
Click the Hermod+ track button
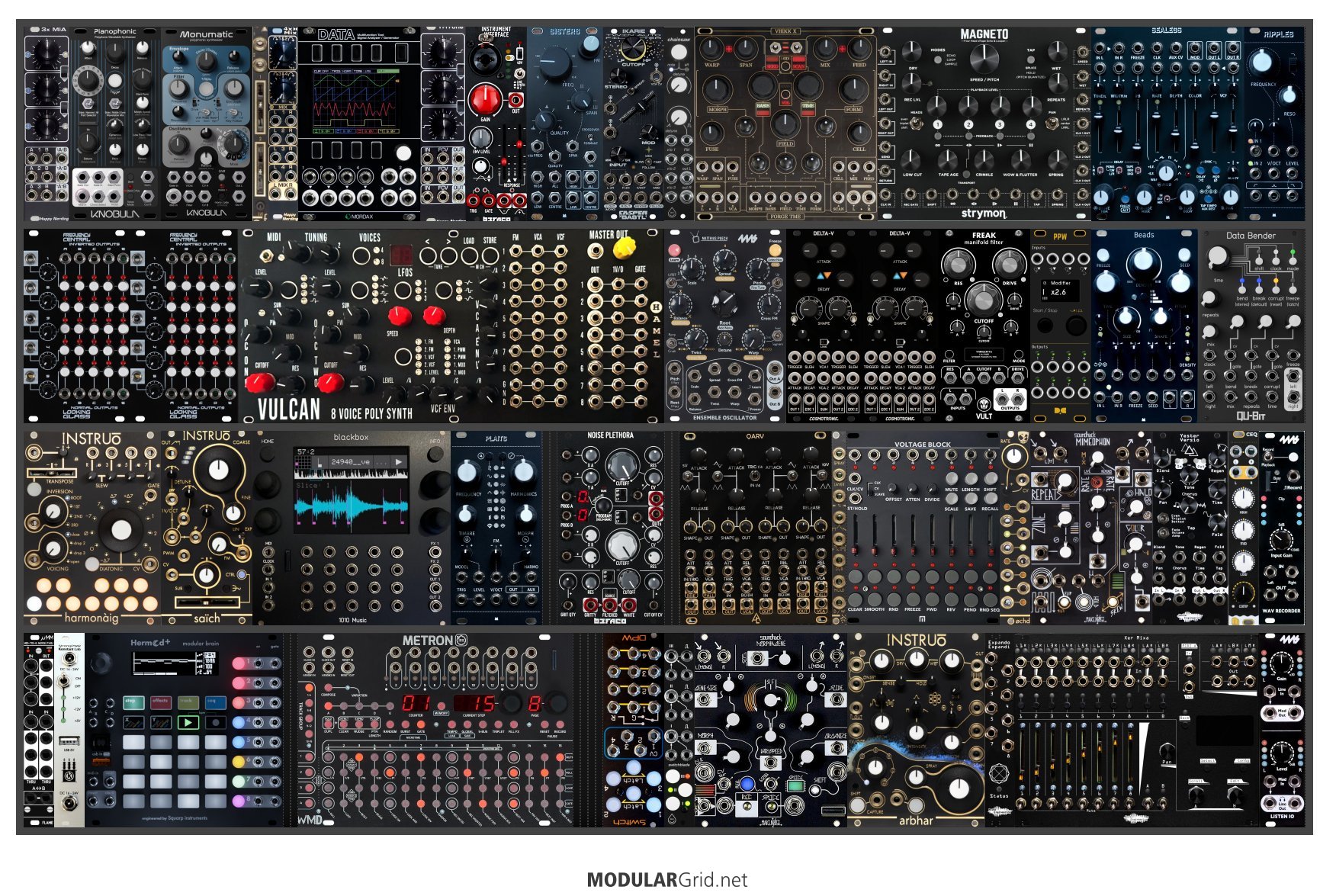tap(188, 702)
